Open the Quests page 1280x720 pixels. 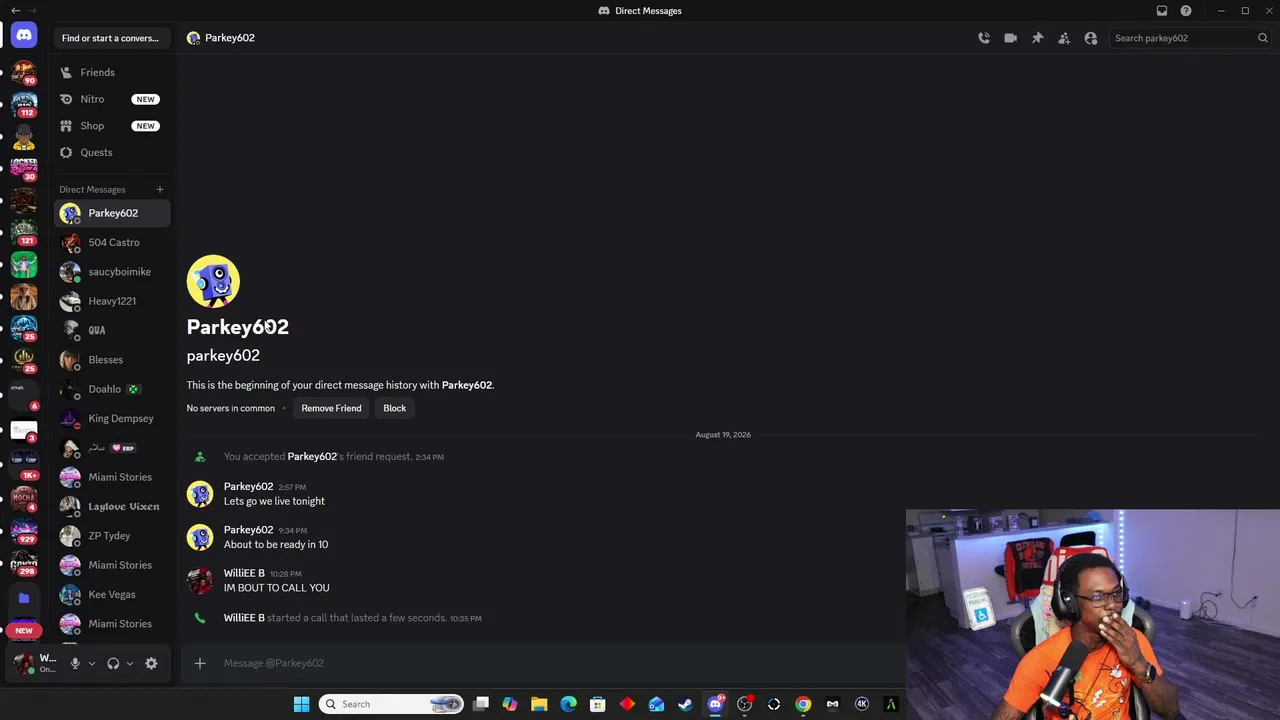112,152
